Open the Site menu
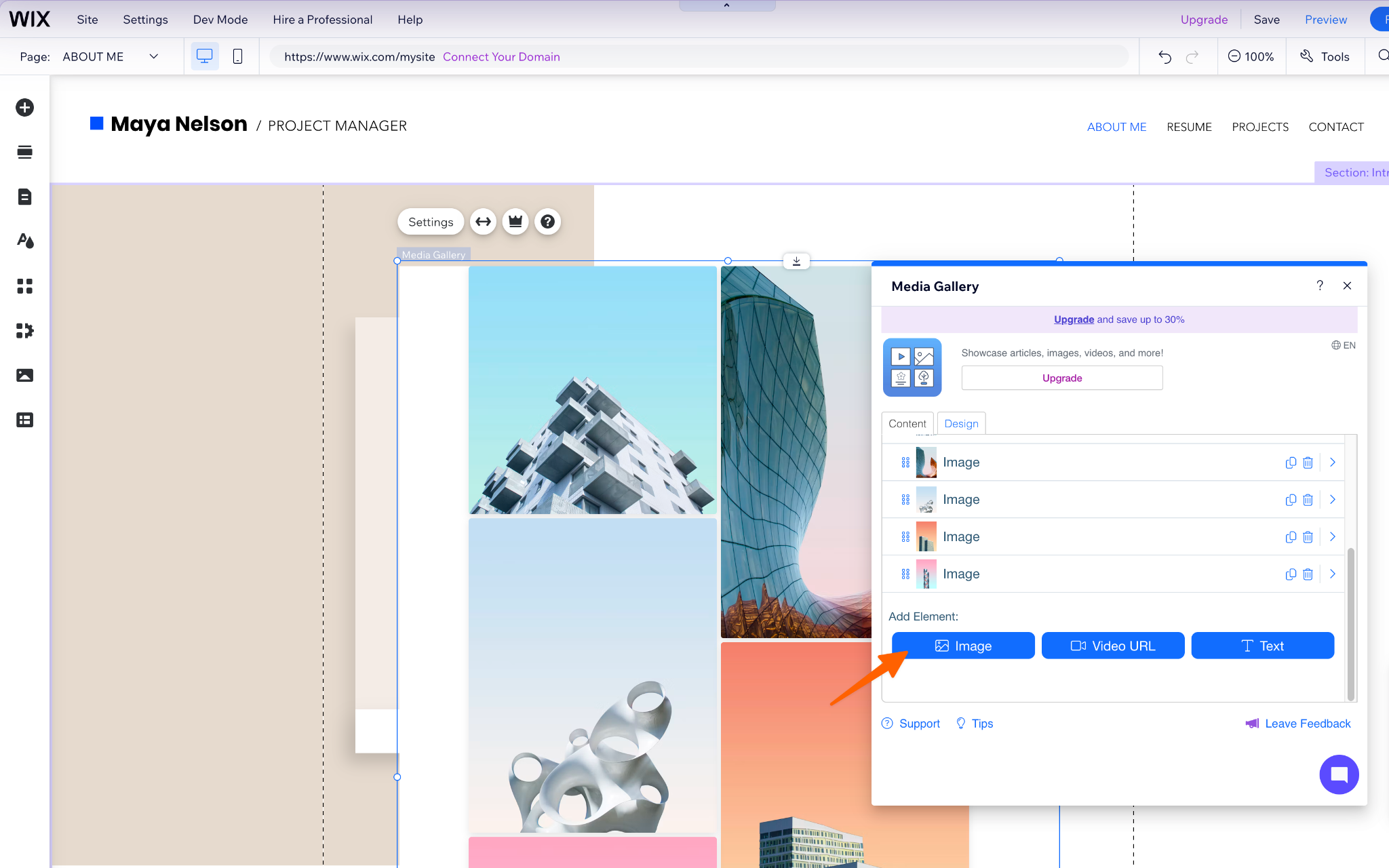The image size is (1389, 868). click(87, 20)
